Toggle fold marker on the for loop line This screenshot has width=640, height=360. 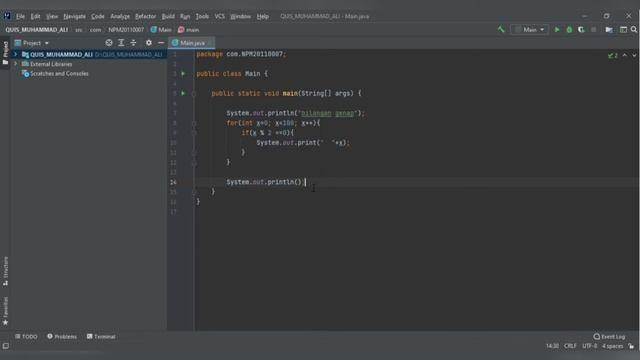coord(194,123)
